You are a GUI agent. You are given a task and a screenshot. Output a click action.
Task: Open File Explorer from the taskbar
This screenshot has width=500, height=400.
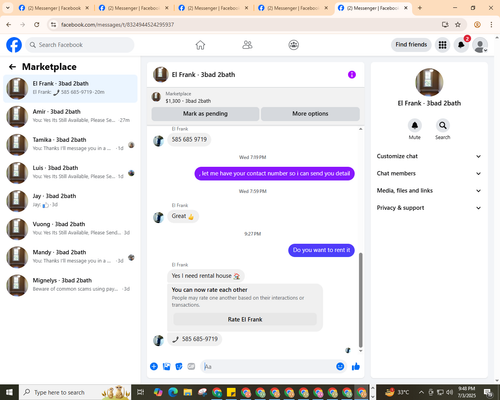[188, 392]
